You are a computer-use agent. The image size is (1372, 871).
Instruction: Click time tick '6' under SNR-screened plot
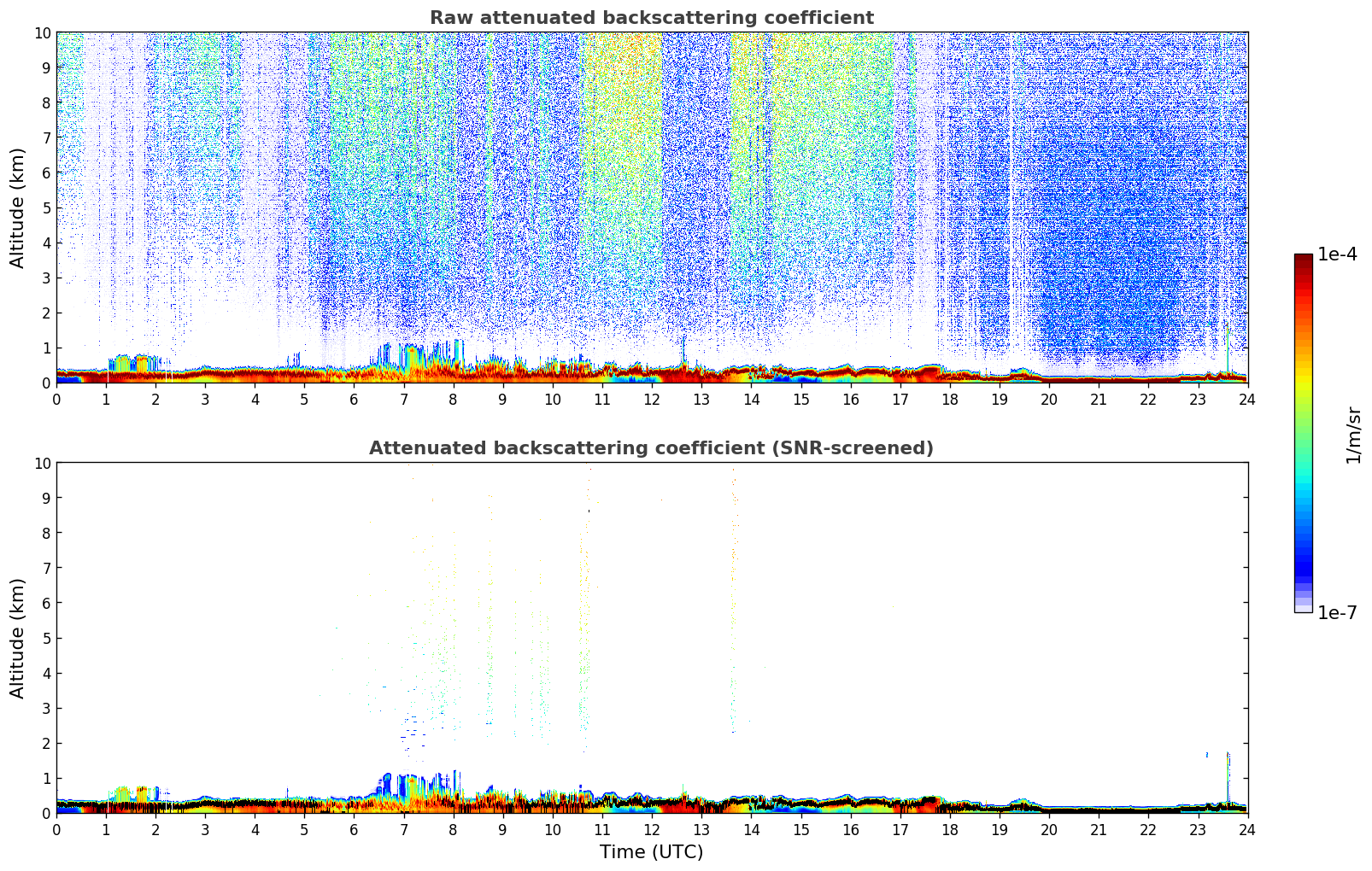[x=354, y=830]
